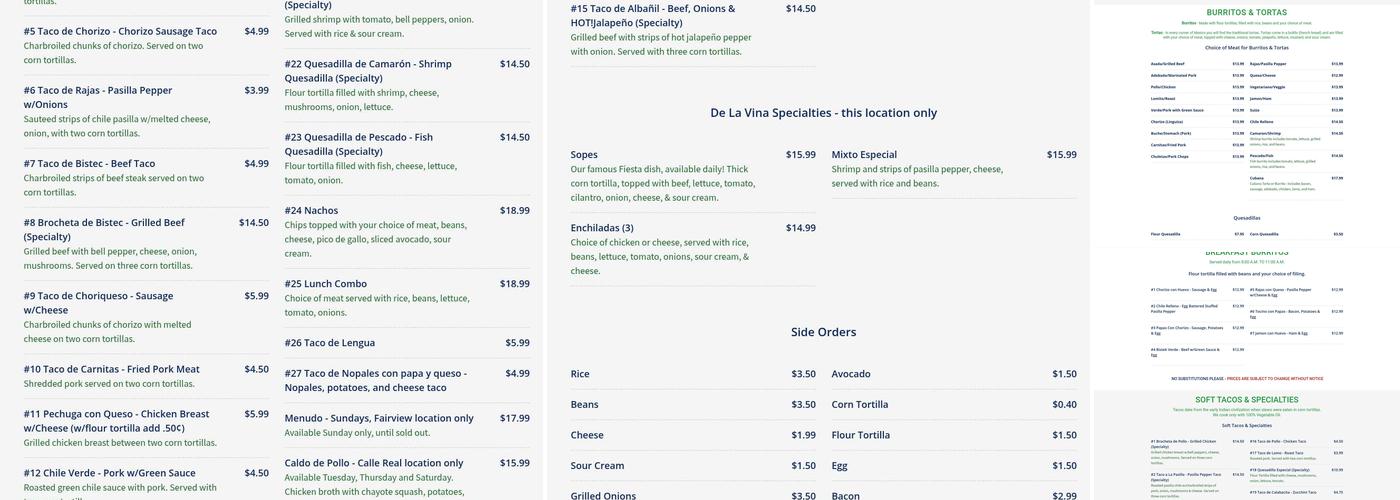Select the Corn Tortilla side order
The image size is (1400, 500).
pyautogui.click(x=859, y=405)
